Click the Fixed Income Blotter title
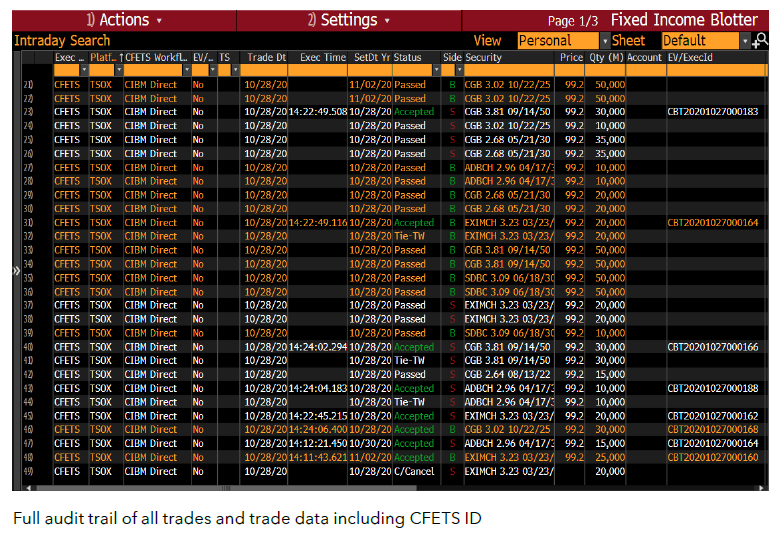 coord(684,20)
